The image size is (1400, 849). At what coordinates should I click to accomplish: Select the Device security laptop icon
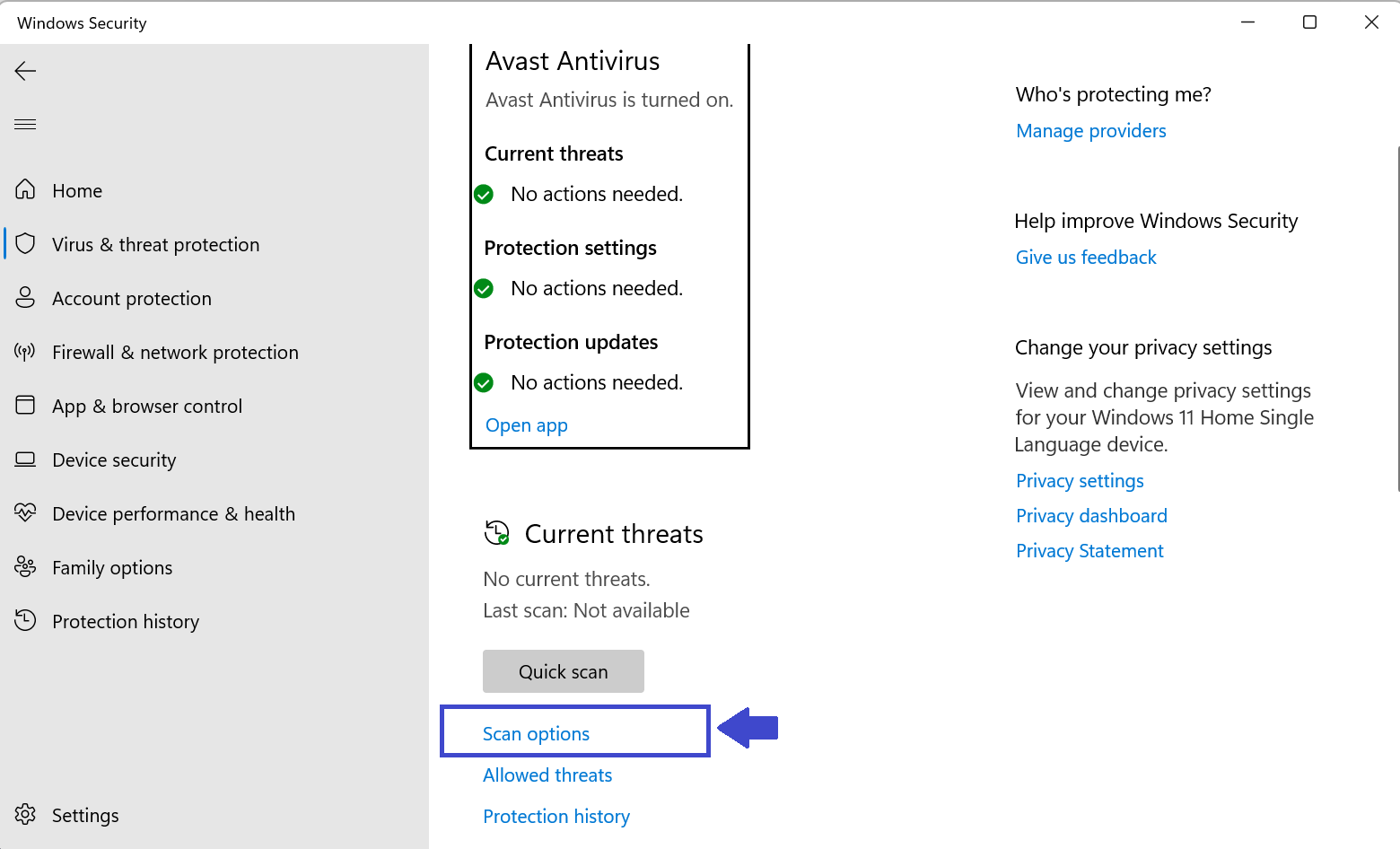click(25, 460)
